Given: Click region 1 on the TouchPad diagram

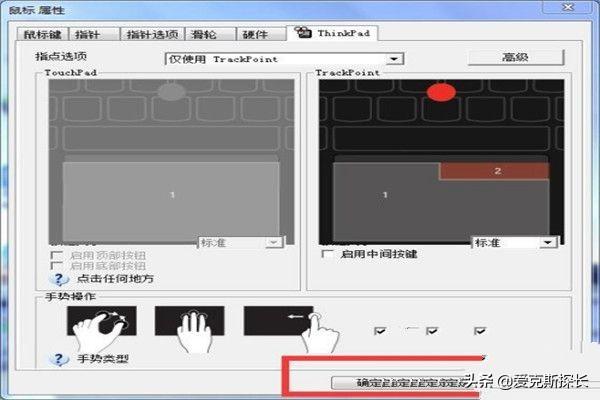Looking at the screenshot, I should coord(171,194).
